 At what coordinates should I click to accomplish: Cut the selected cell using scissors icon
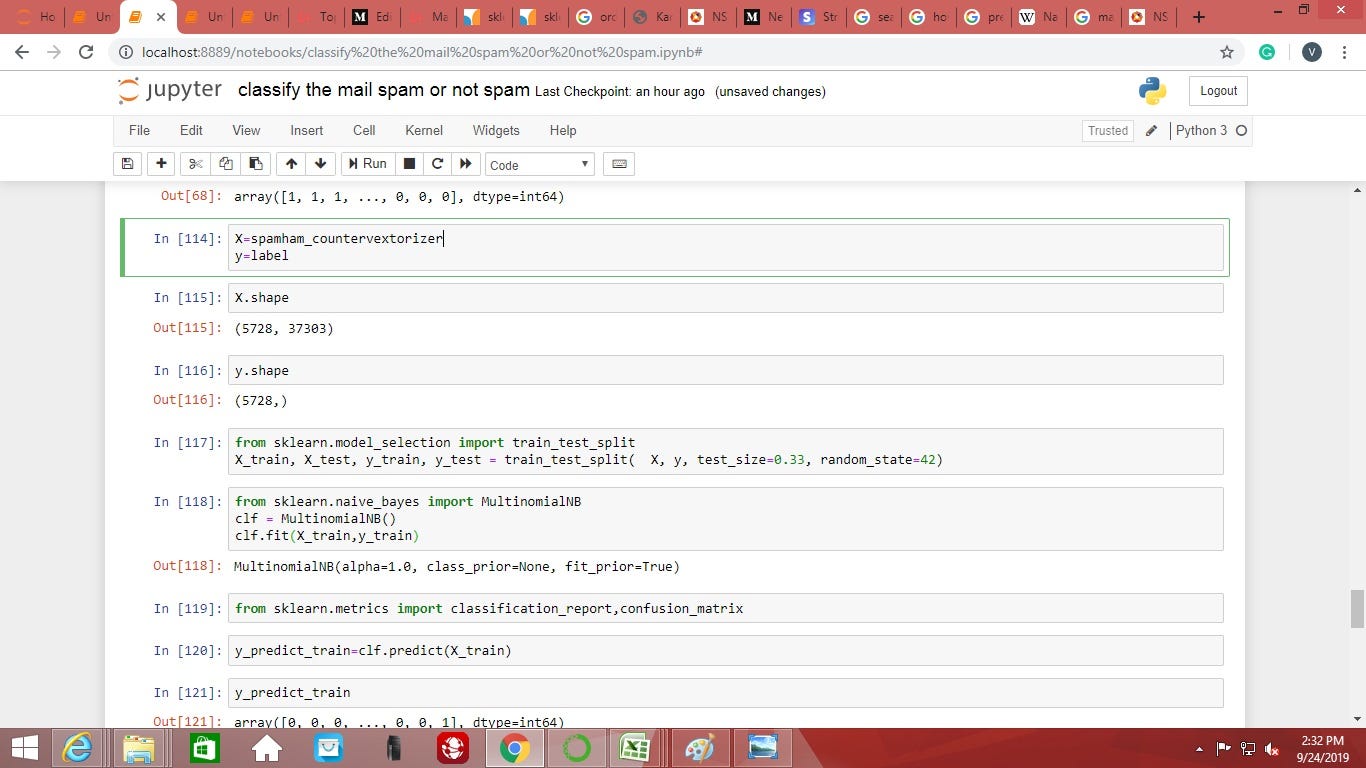[194, 163]
